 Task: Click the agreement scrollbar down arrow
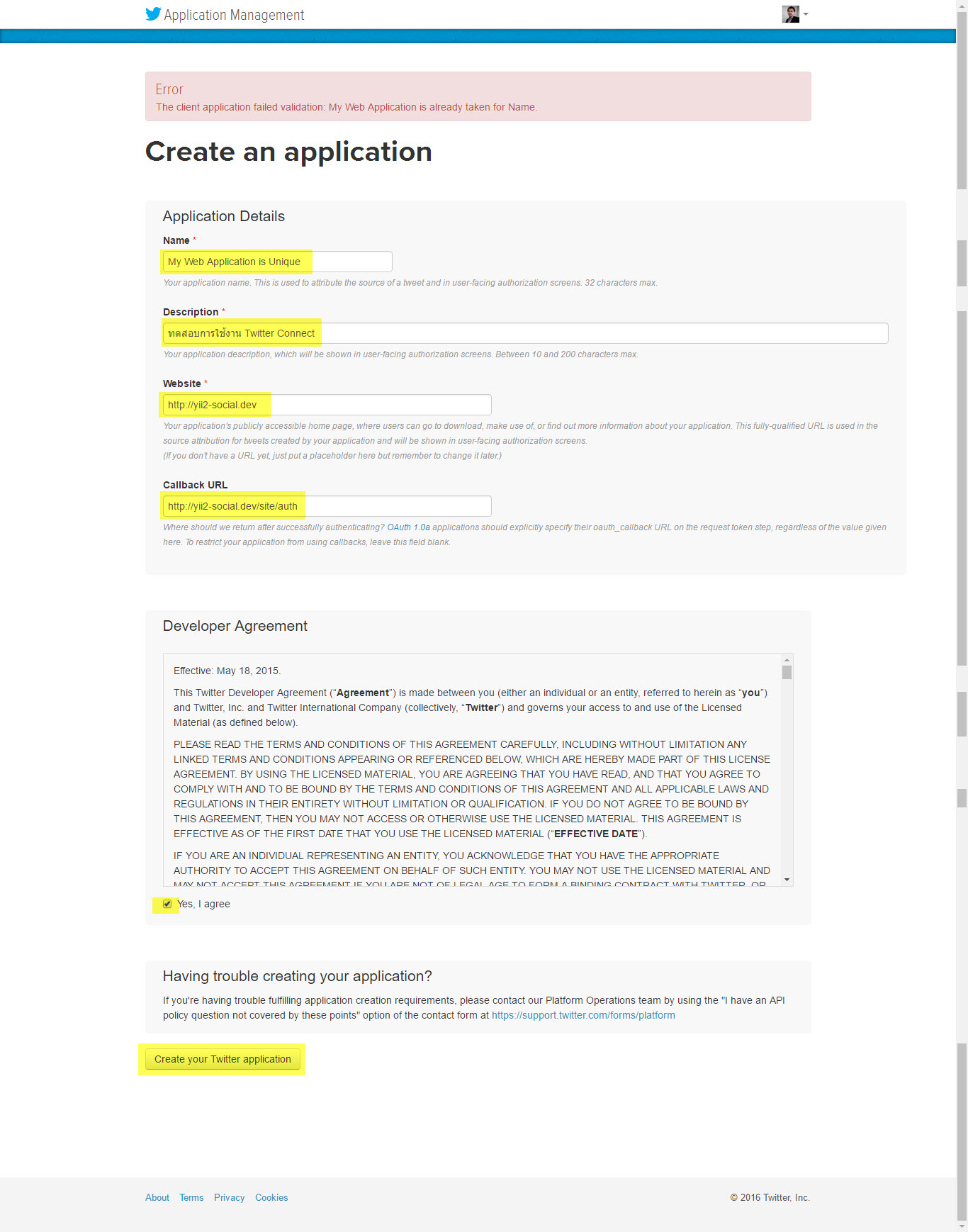(787, 880)
